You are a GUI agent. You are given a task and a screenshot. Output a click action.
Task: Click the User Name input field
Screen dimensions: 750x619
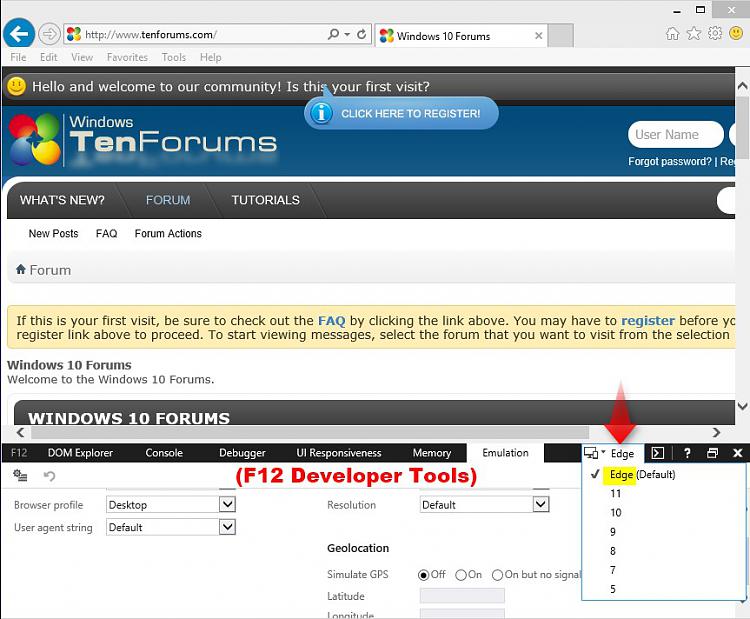point(675,135)
